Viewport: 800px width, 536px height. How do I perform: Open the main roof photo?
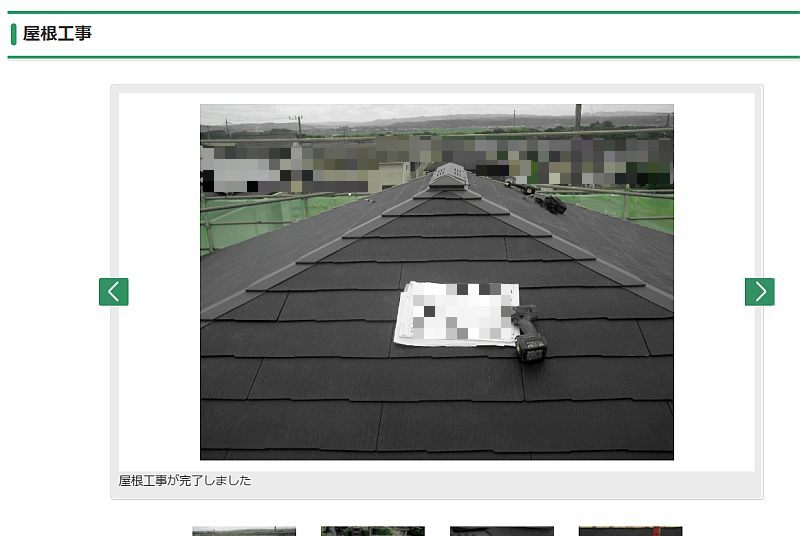coord(437,282)
